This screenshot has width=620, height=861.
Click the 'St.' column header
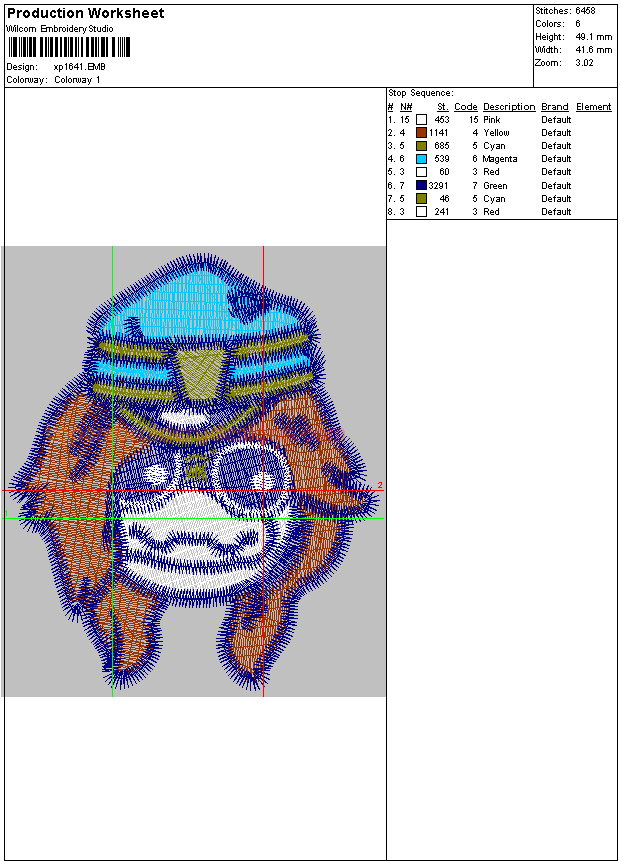443,107
